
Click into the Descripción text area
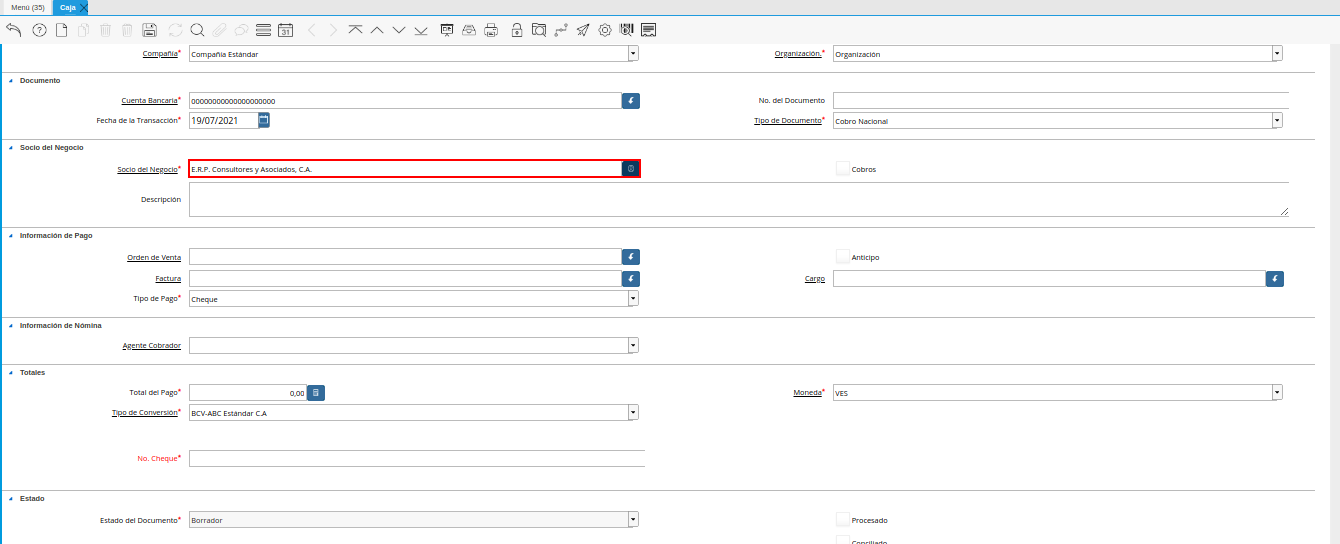click(x=739, y=199)
